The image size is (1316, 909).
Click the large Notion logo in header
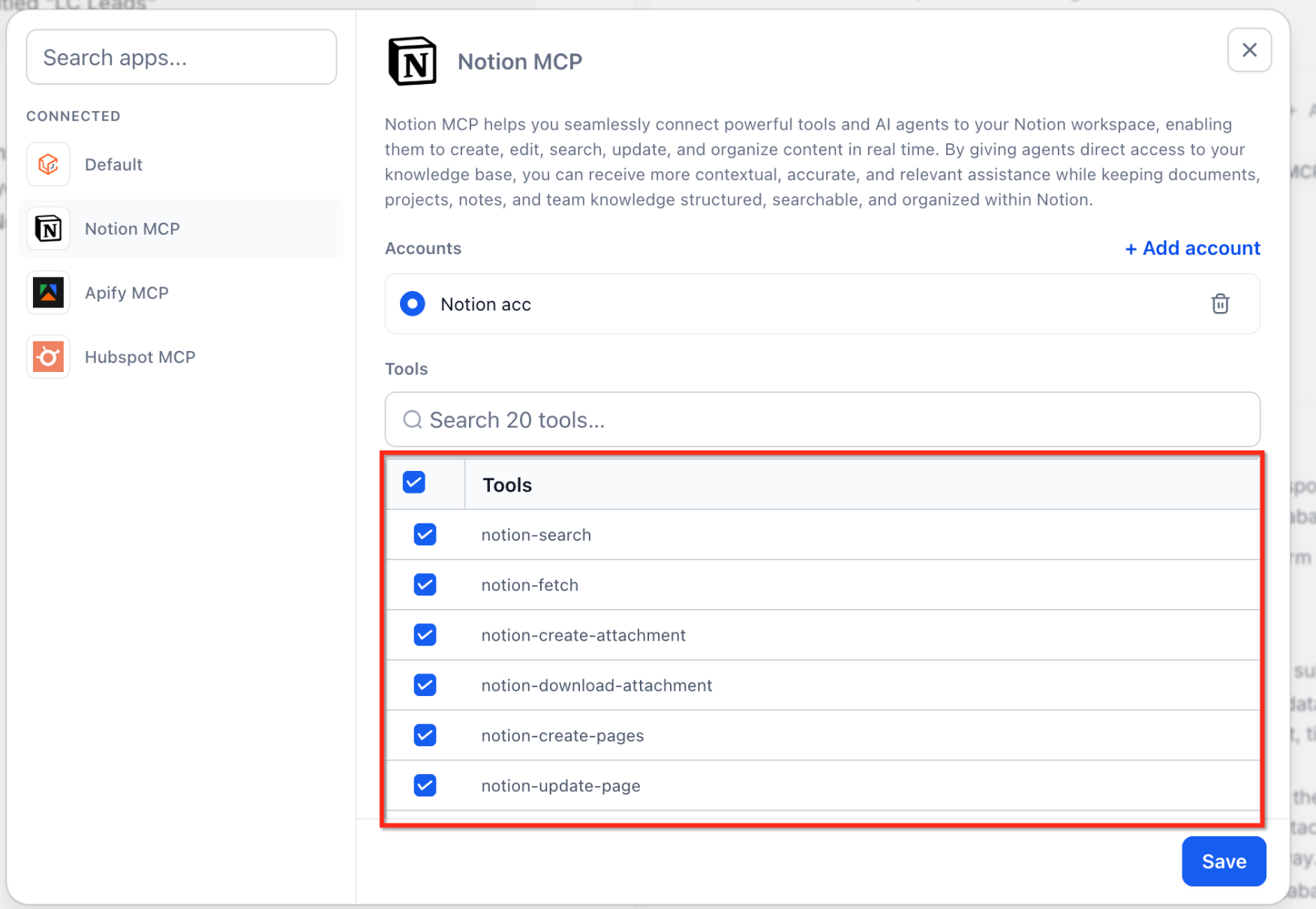pos(412,61)
